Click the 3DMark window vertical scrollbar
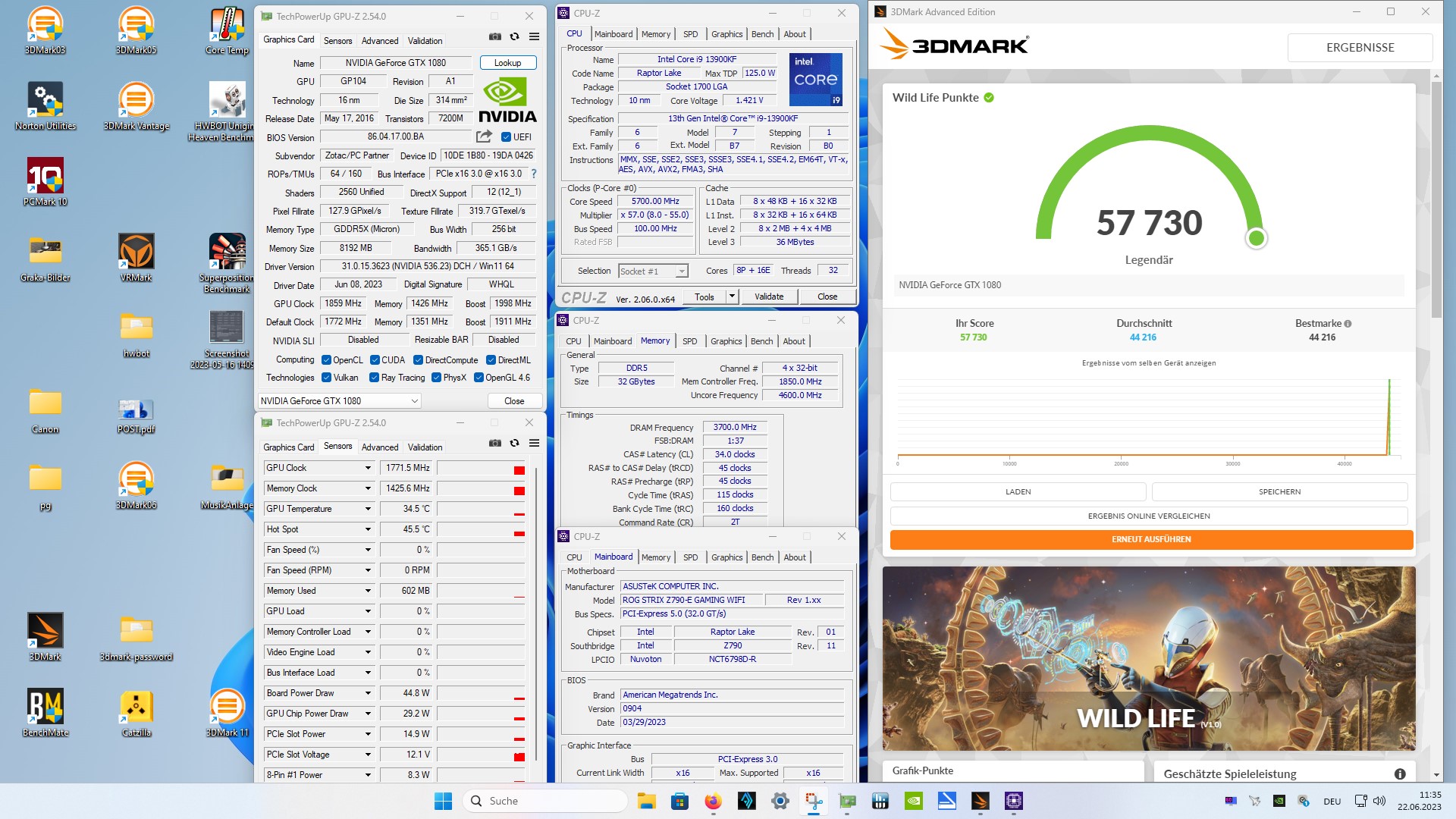Viewport: 1456px width, 819px height. click(x=1436, y=199)
